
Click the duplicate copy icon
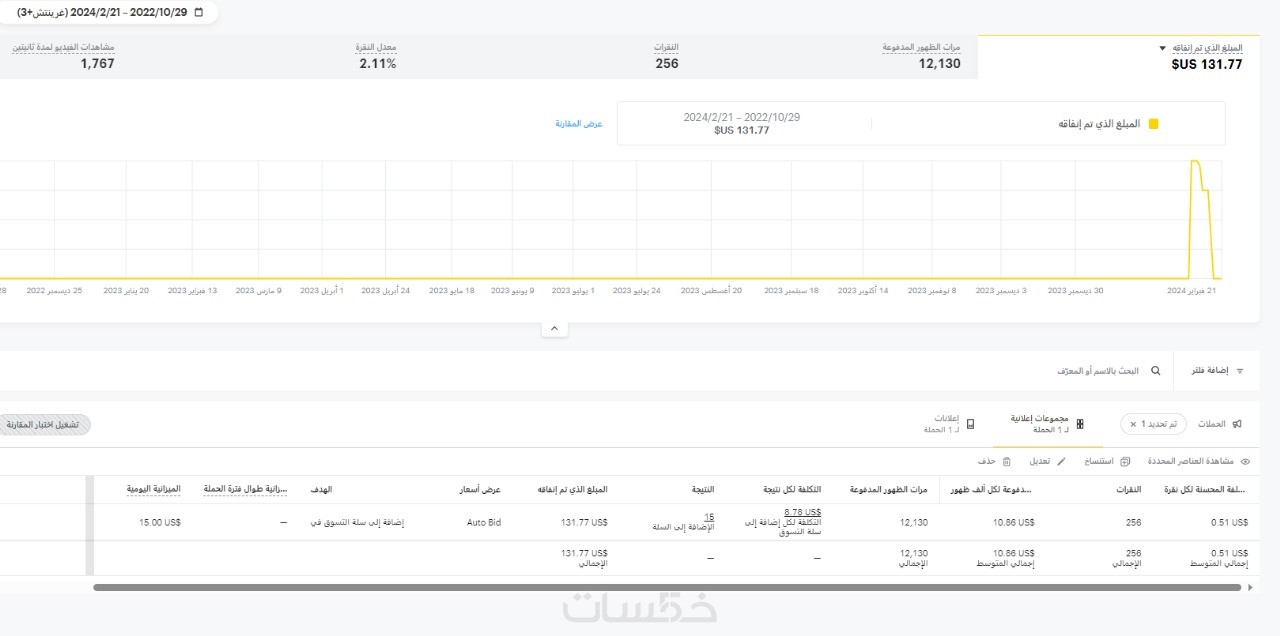(1125, 462)
